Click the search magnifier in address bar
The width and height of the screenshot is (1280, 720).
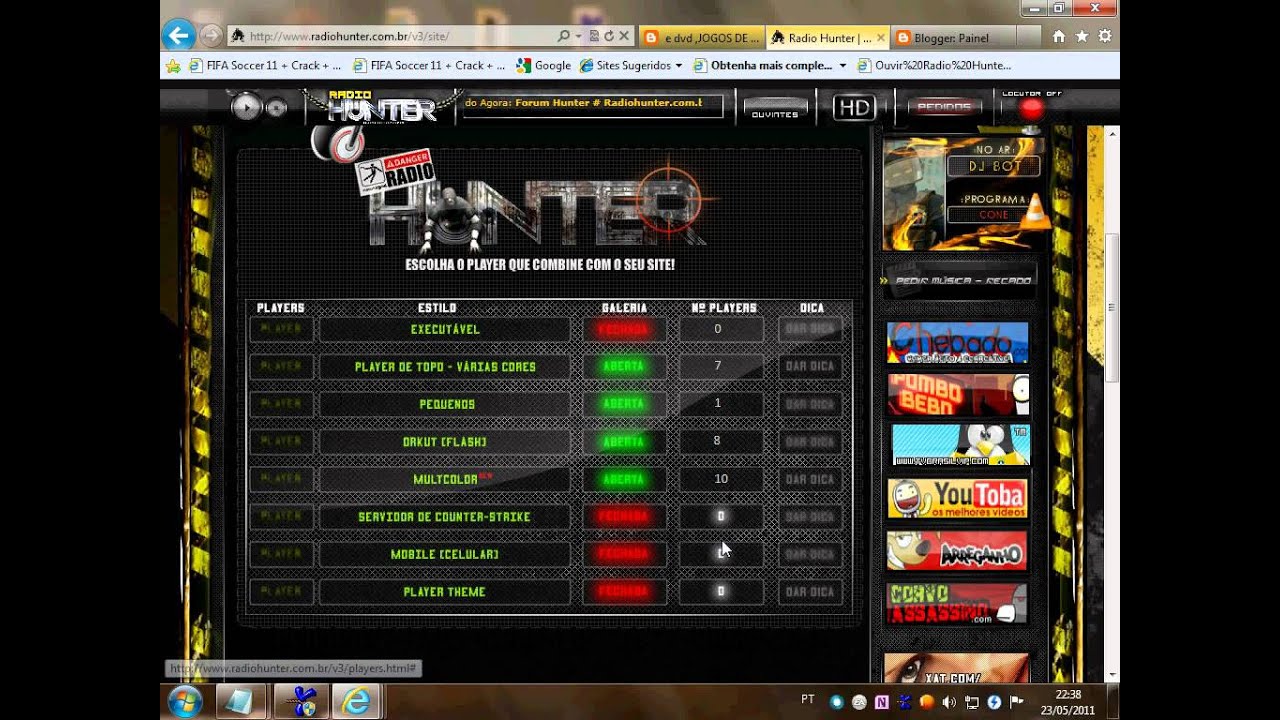pyautogui.click(x=564, y=36)
